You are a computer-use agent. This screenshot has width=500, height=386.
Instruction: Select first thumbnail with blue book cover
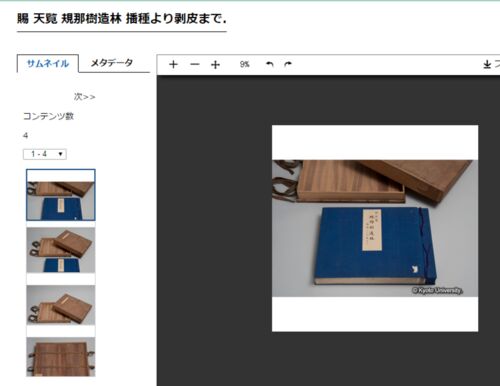tap(61, 195)
